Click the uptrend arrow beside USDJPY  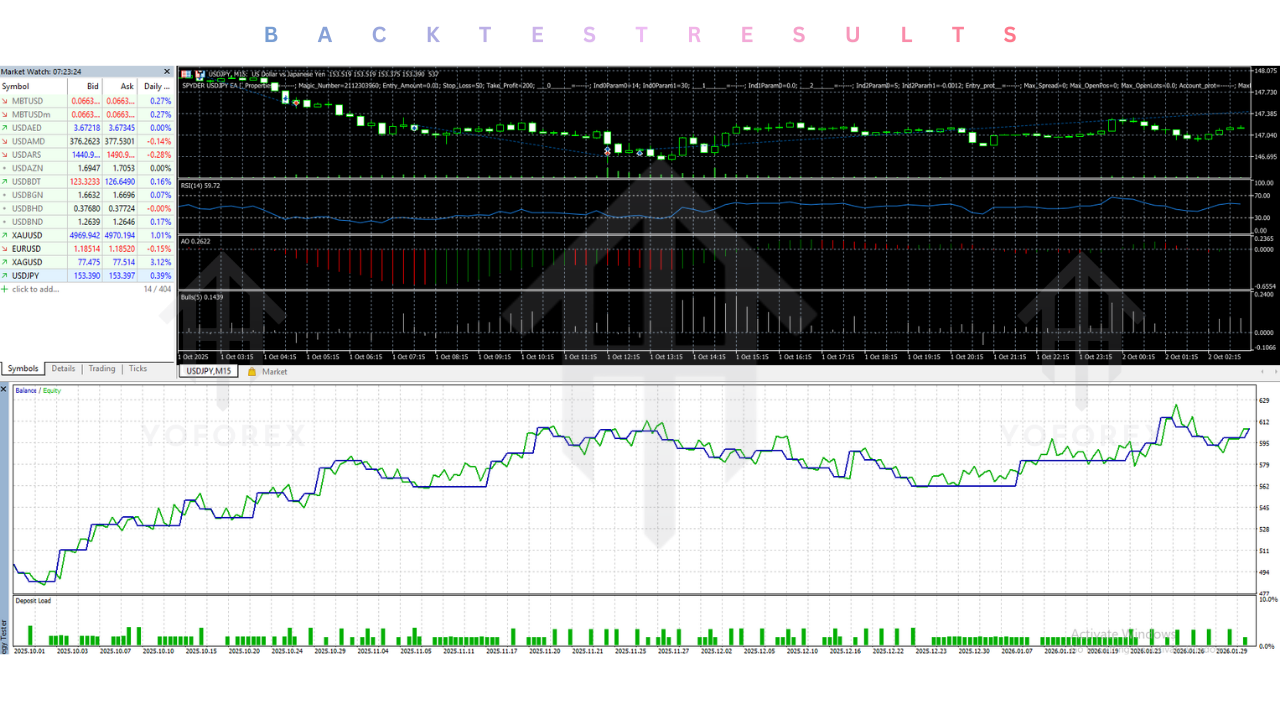click(5, 276)
